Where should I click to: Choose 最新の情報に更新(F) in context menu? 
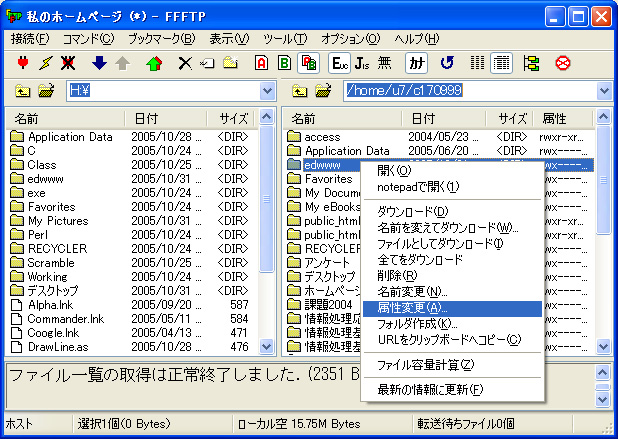452,390
